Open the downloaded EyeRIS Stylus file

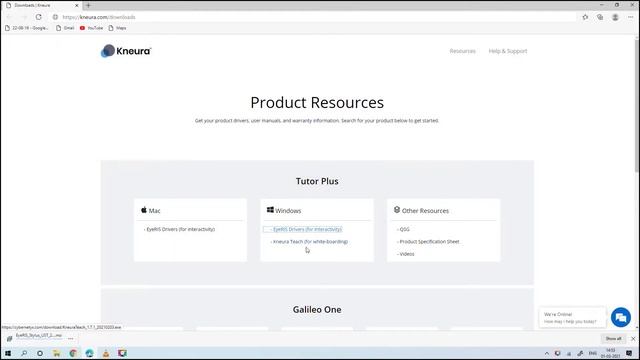[x=35, y=338]
